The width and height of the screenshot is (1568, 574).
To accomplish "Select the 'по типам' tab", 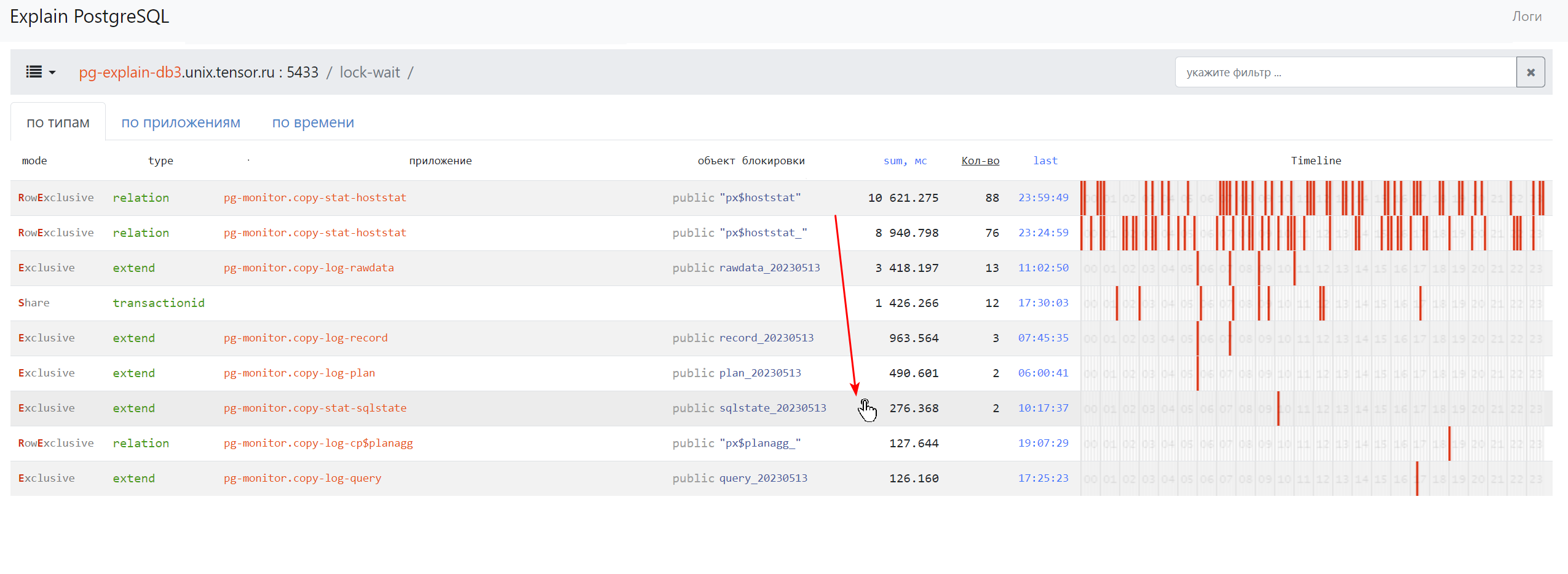I will point(58,122).
